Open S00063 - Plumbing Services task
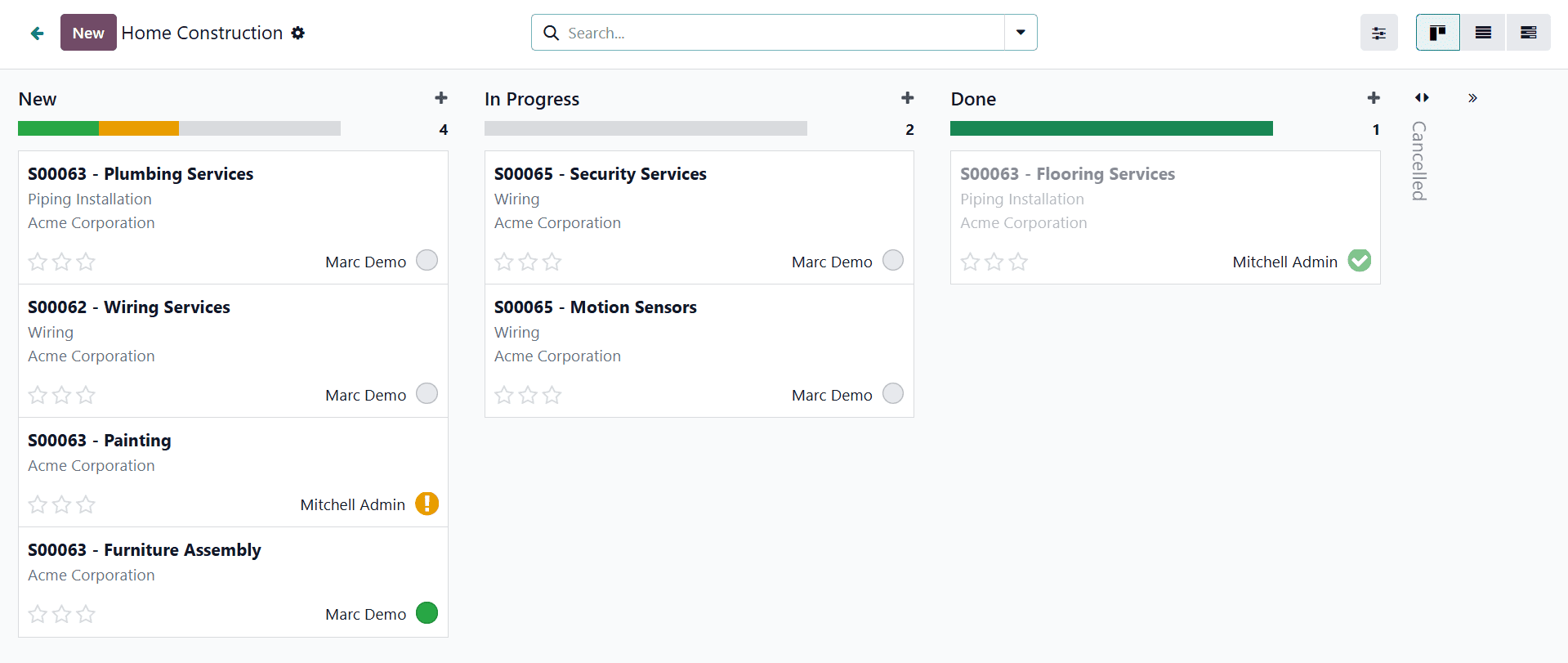Image resolution: width=1568 pixels, height=663 pixels. pos(141,174)
